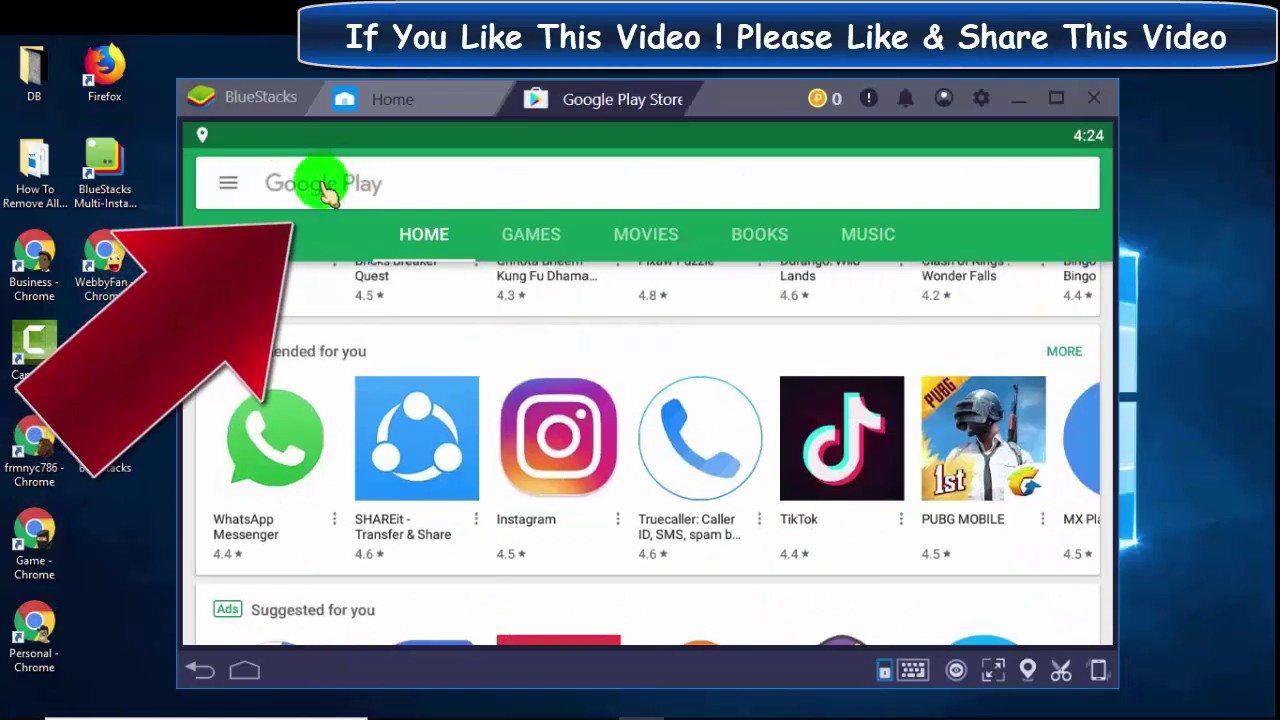Click the location pin in status bar

(202, 135)
